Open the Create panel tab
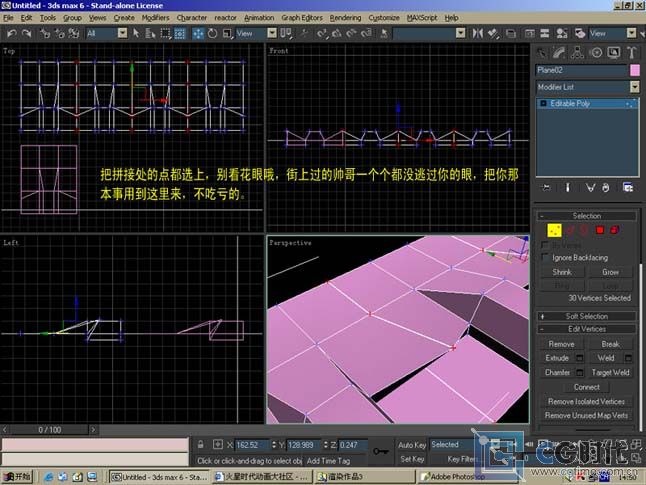Screen dimensions: 646x485 (x=543, y=53)
